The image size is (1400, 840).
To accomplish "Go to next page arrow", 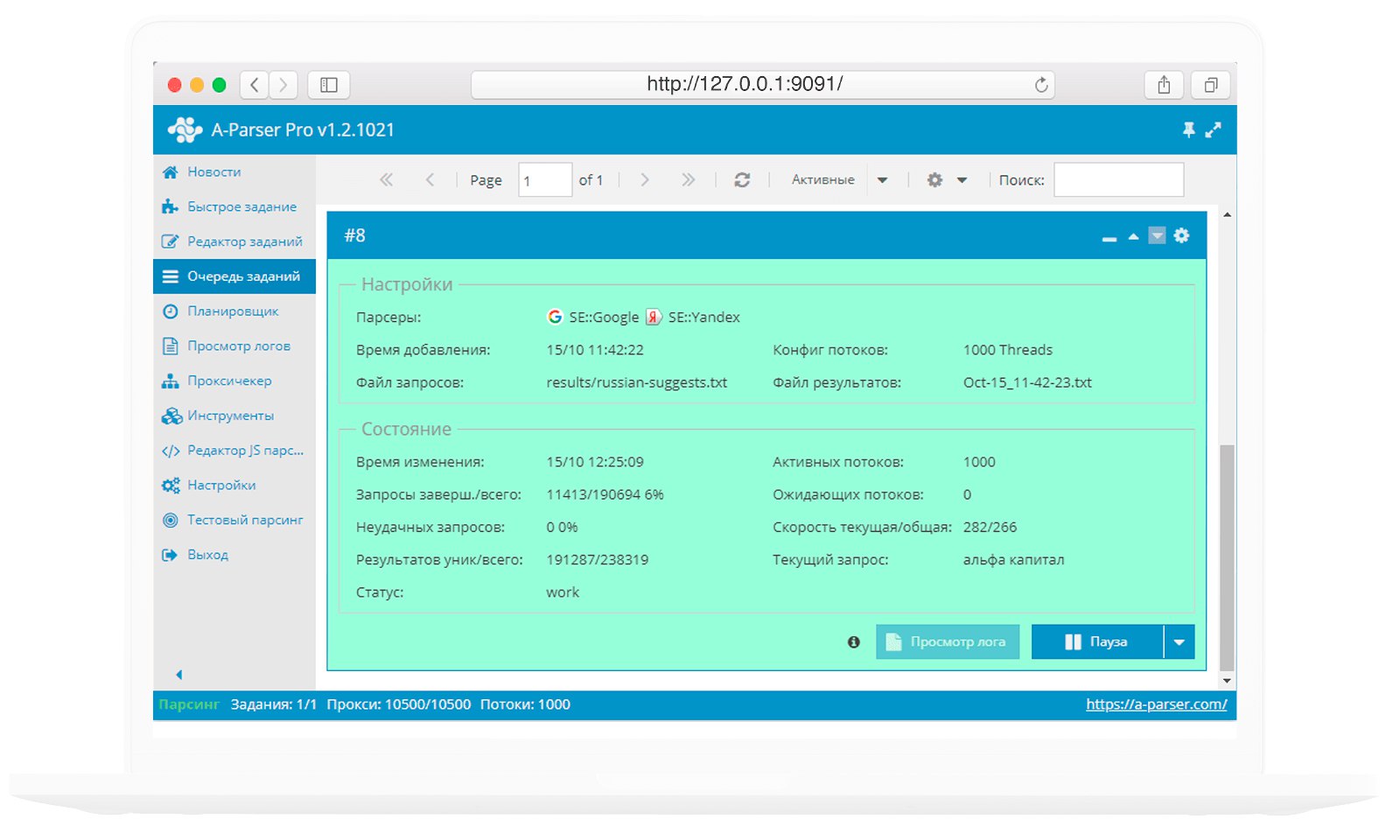I will pos(645,180).
